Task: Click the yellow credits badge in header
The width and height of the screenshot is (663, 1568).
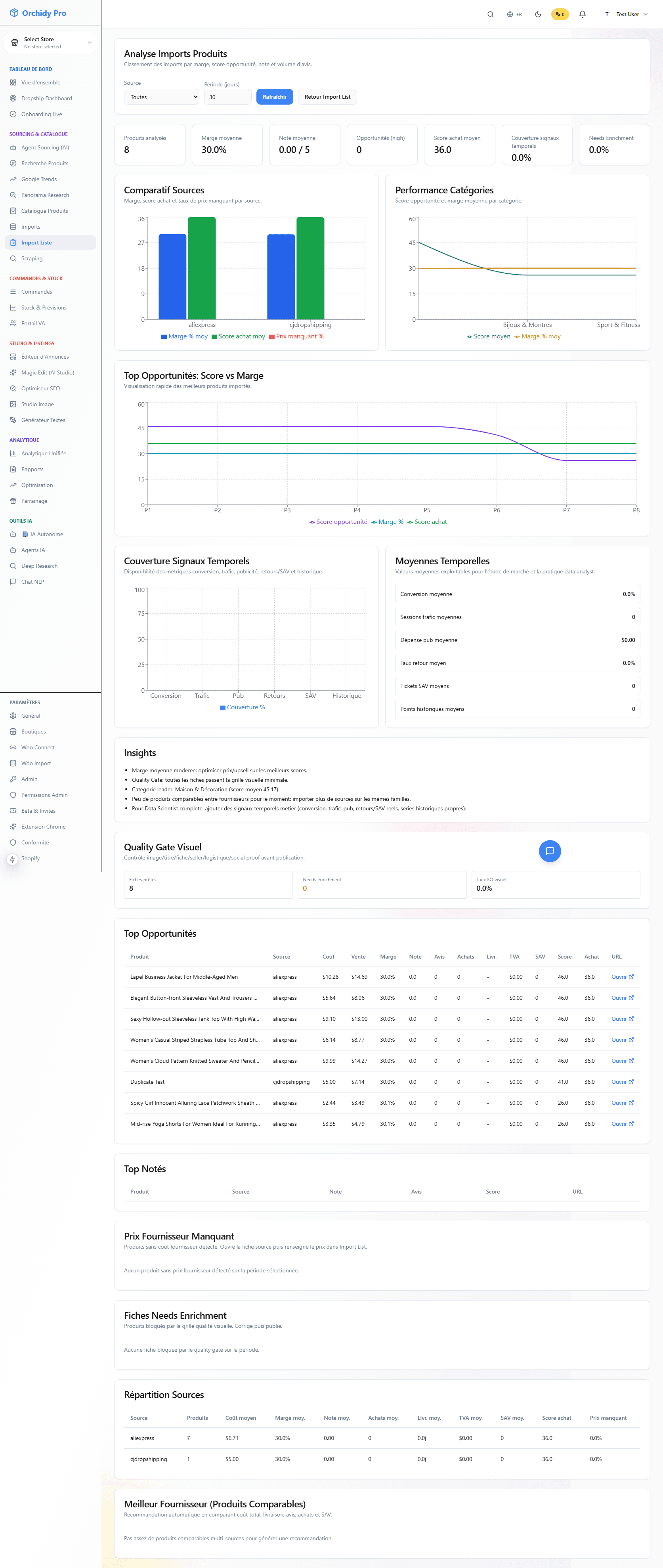Action: tap(560, 15)
